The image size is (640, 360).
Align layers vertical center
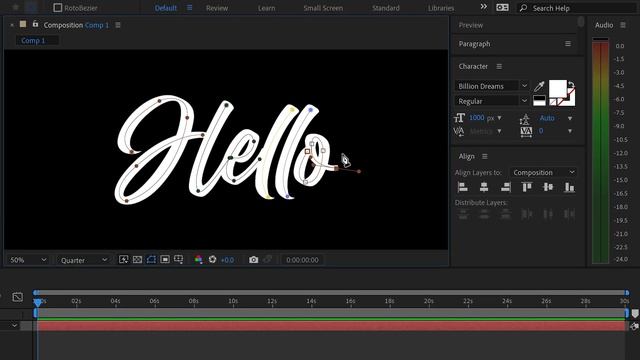pos(548,187)
